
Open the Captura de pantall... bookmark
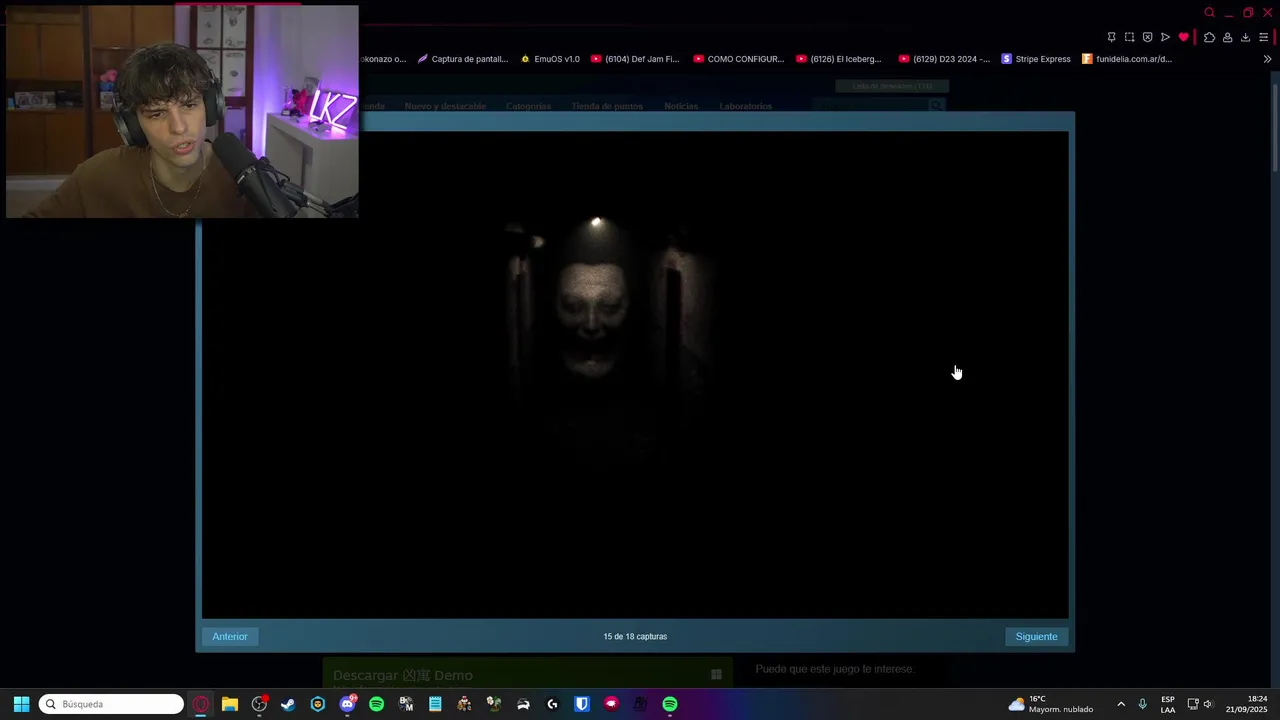coord(463,59)
